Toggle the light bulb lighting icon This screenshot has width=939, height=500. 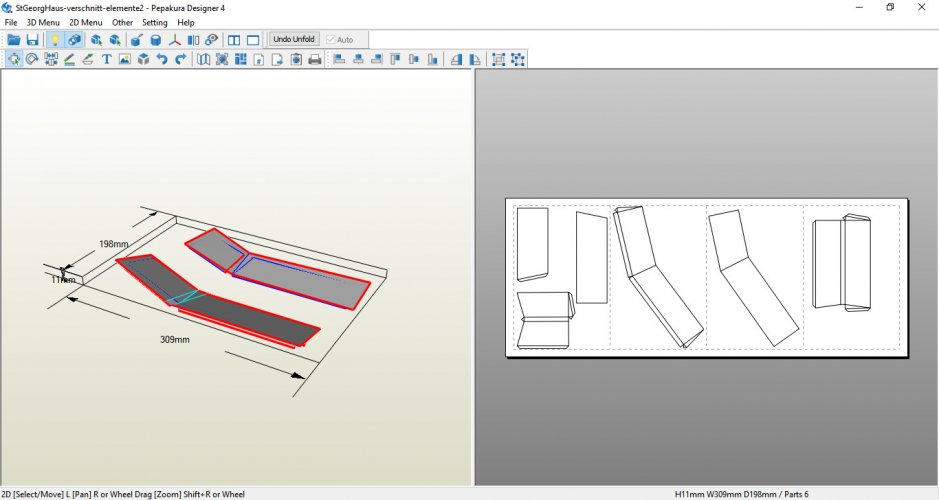[54, 40]
